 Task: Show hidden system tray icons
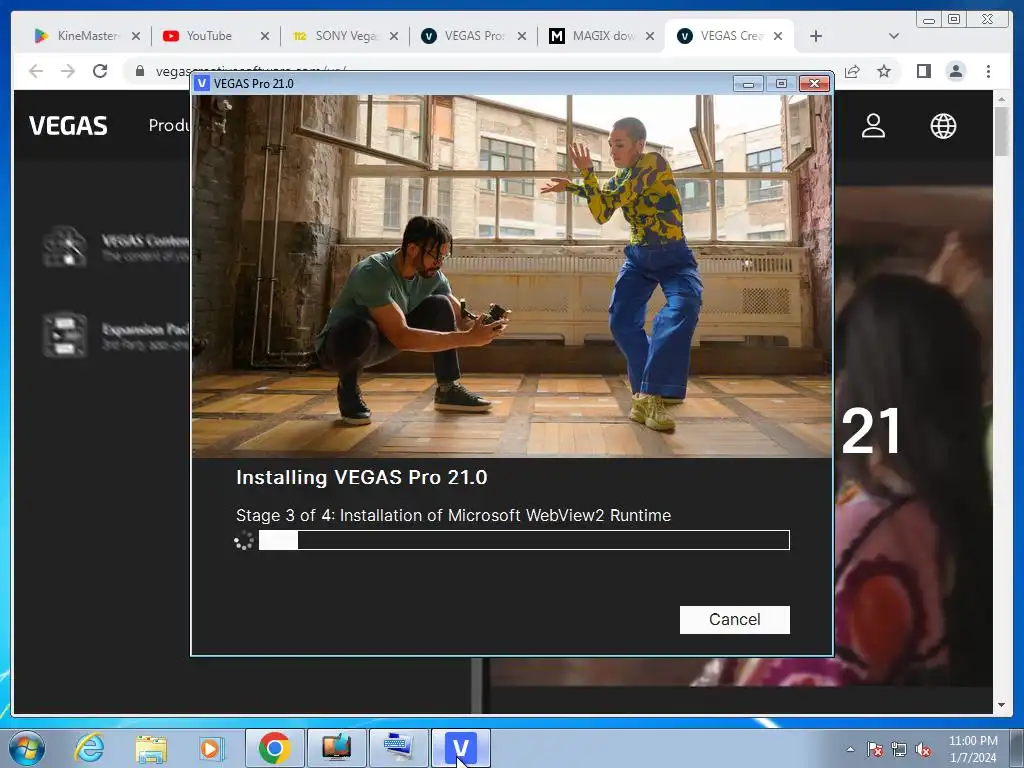click(850, 749)
